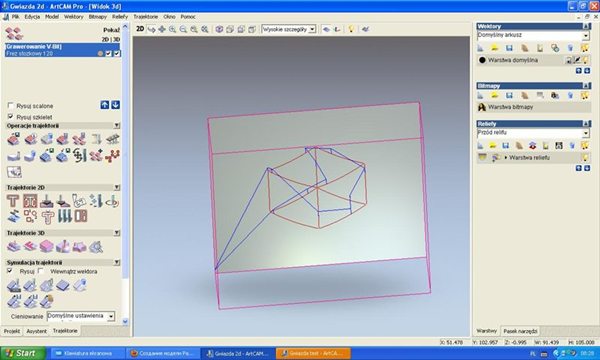The image size is (600, 360).
Task: Open the Wysokie szczegóły detail dropdown
Action: tap(312, 29)
